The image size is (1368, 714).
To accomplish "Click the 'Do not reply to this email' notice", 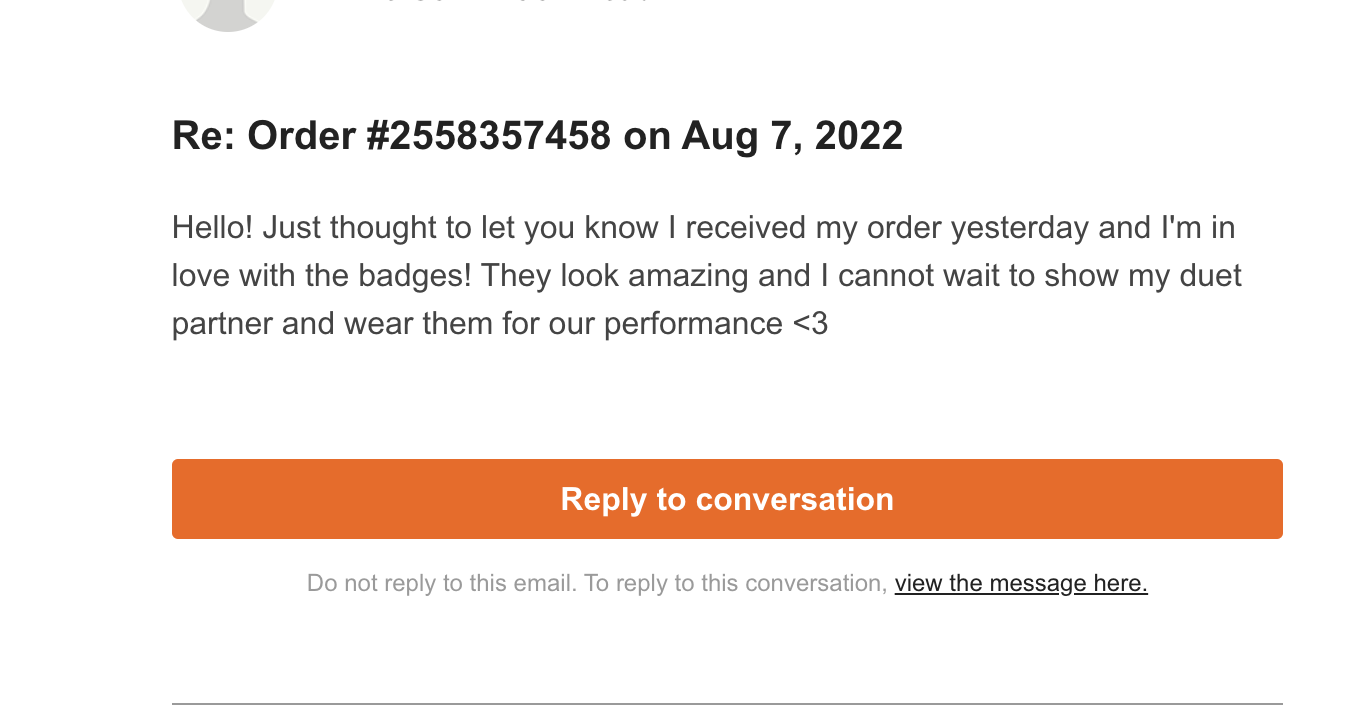I will click(x=442, y=583).
